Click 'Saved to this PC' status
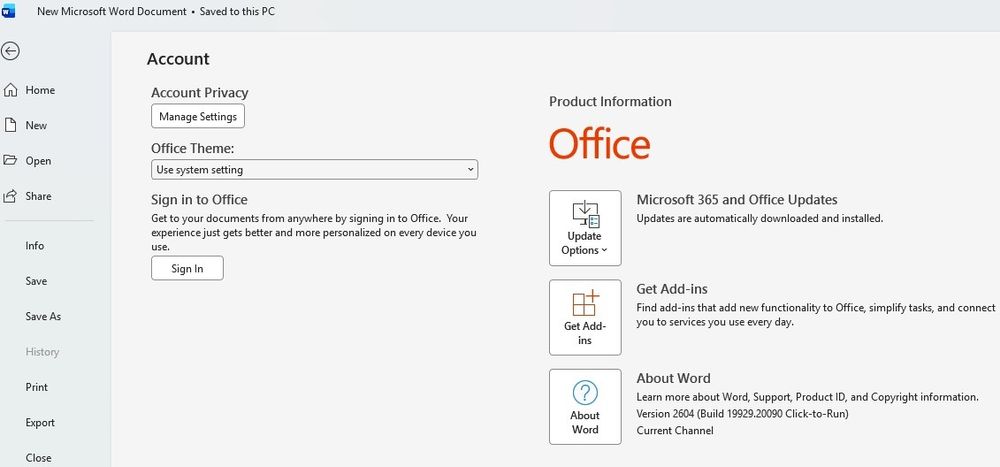 (x=237, y=11)
